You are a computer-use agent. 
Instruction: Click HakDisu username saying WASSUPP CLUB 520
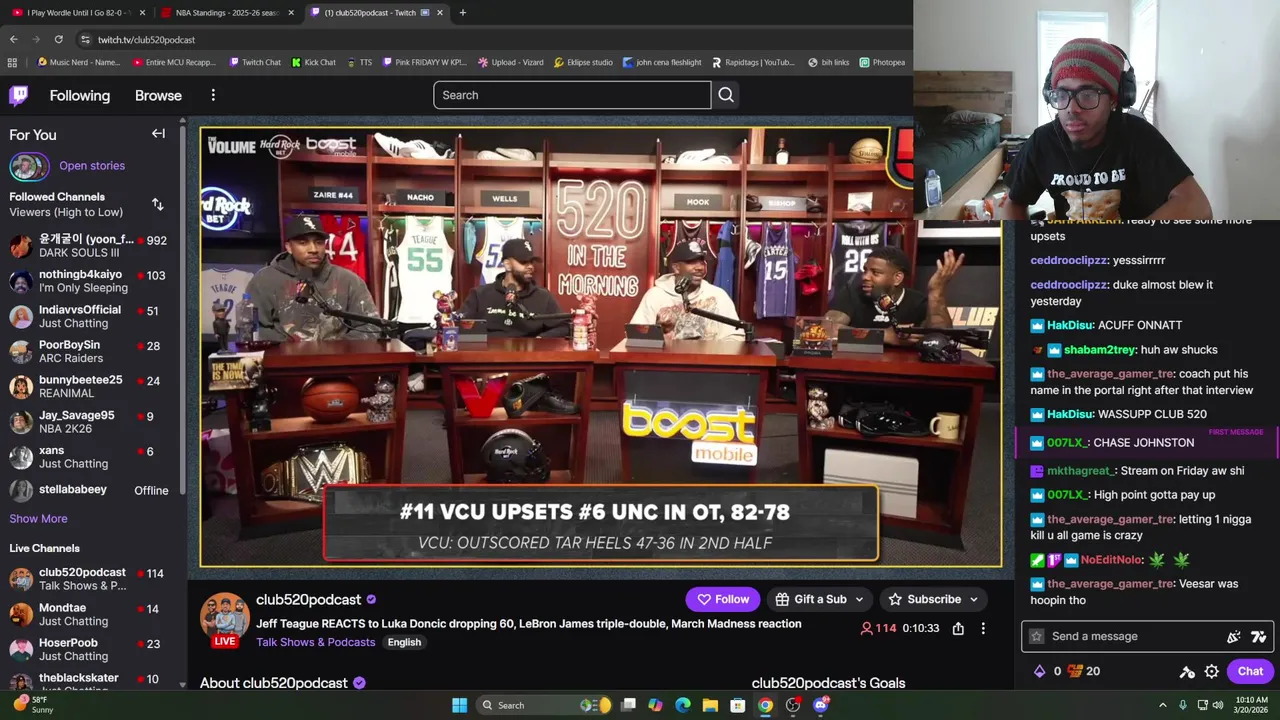pyautogui.click(x=1070, y=414)
